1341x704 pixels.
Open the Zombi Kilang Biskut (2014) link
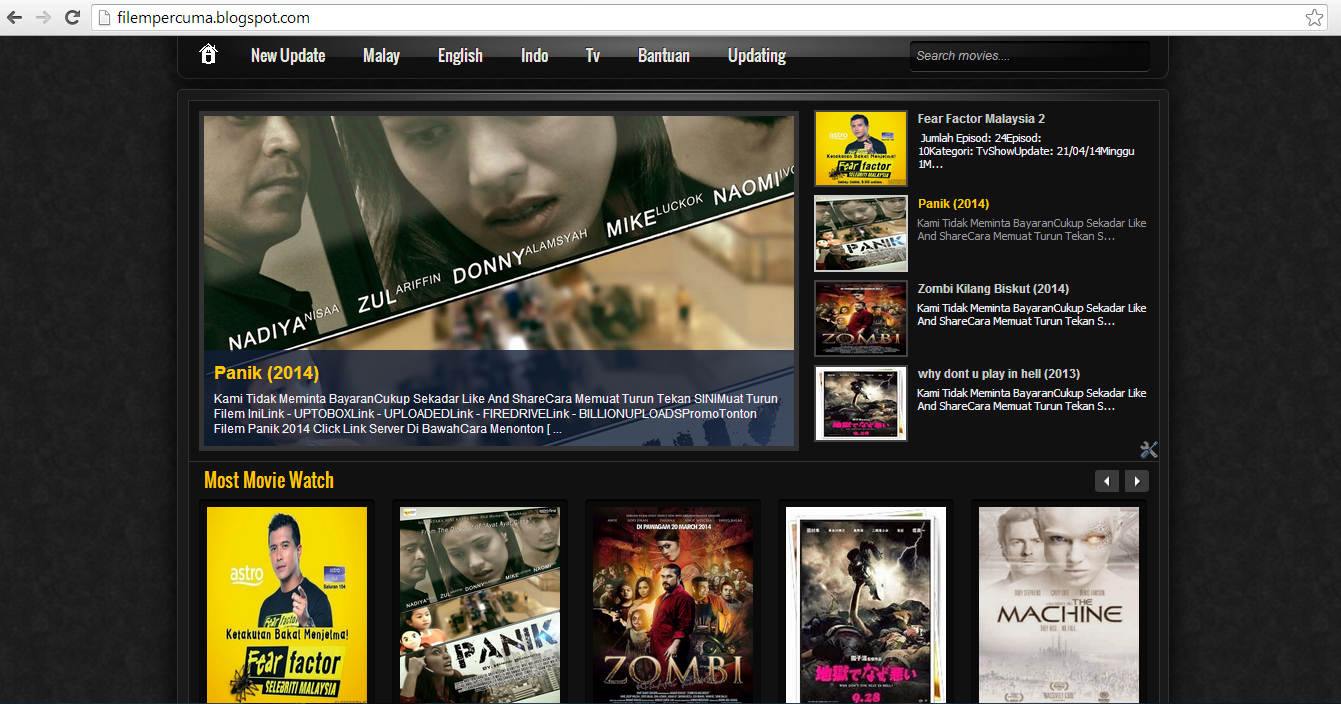pyautogui.click(x=993, y=289)
